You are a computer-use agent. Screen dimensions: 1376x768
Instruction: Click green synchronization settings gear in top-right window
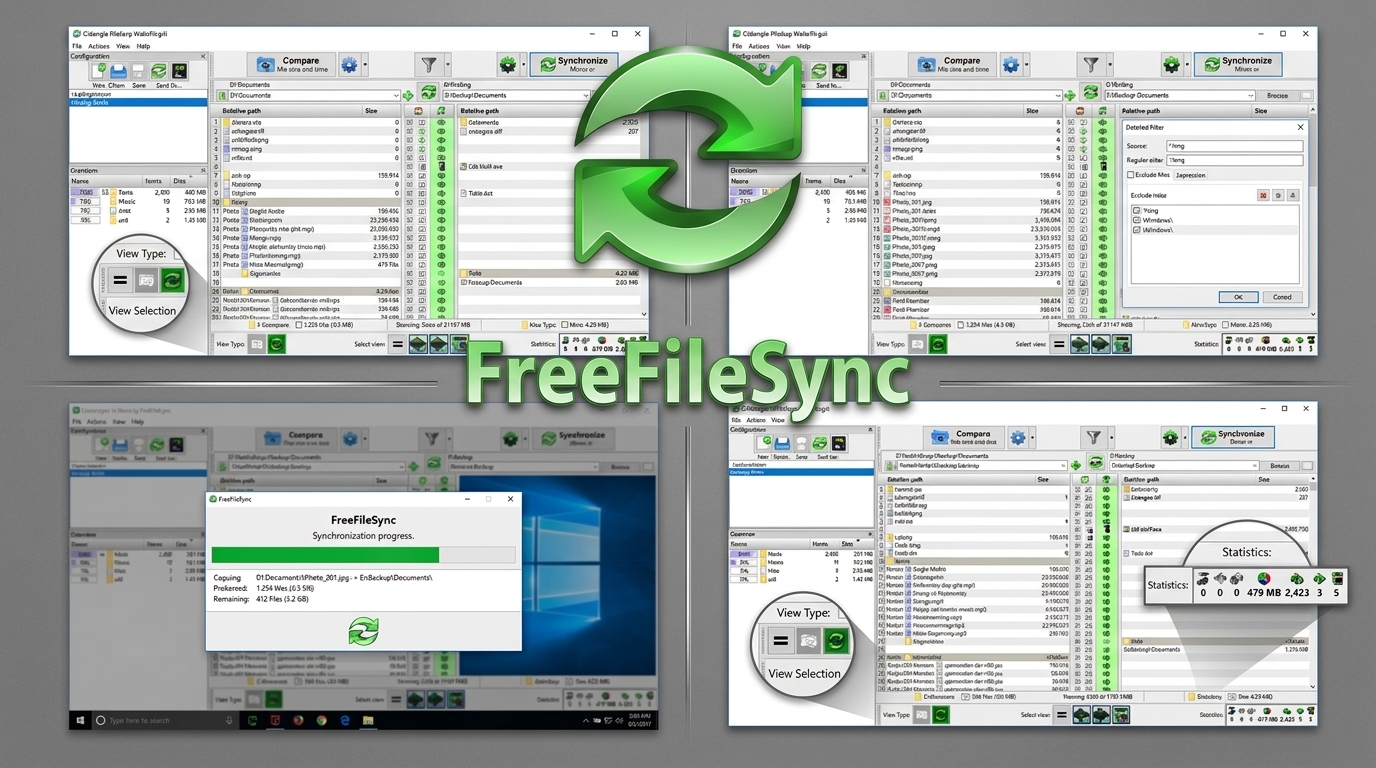click(x=1171, y=65)
